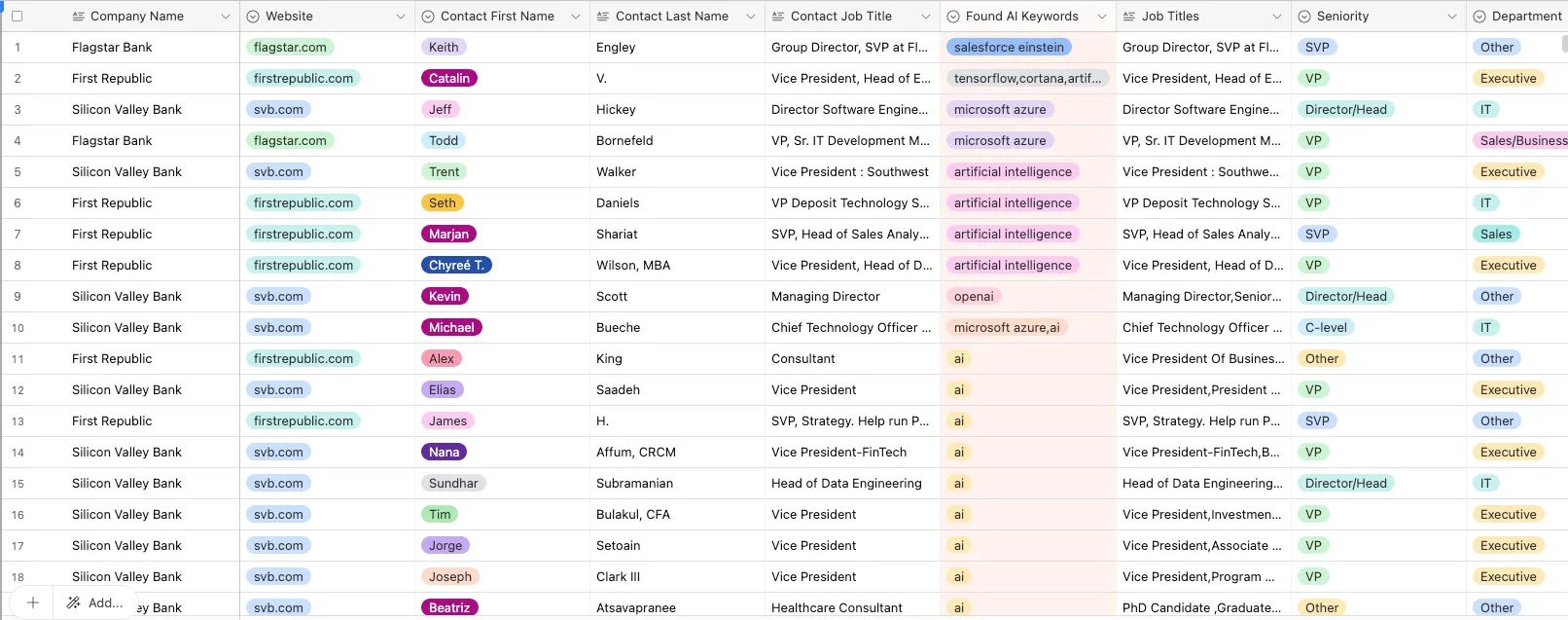The image size is (1568, 620).
Task: Click the 'Chyreé T.' first name tag
Action: [x=456, y=265]
